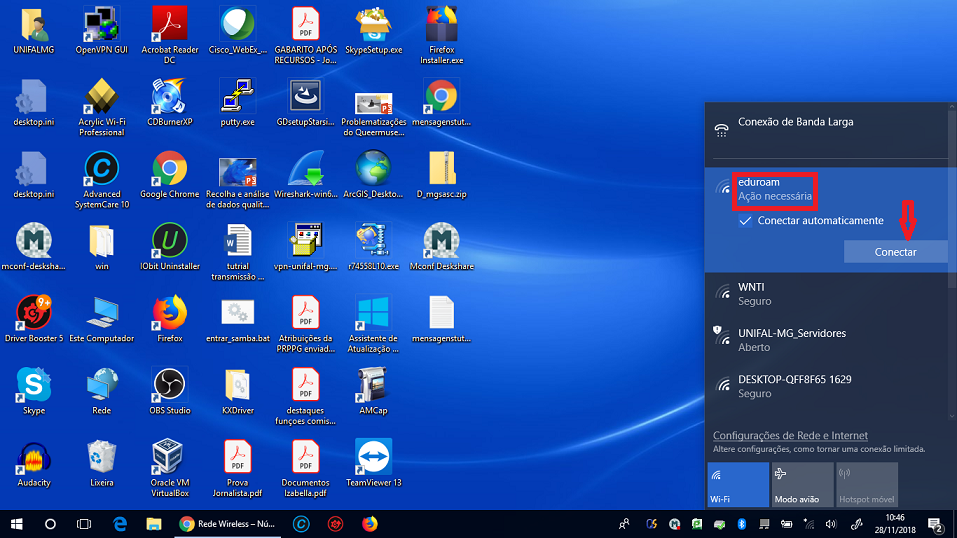Open Este Computador desktop icon
The image size is (957, 538).
(x=101, y=319)
